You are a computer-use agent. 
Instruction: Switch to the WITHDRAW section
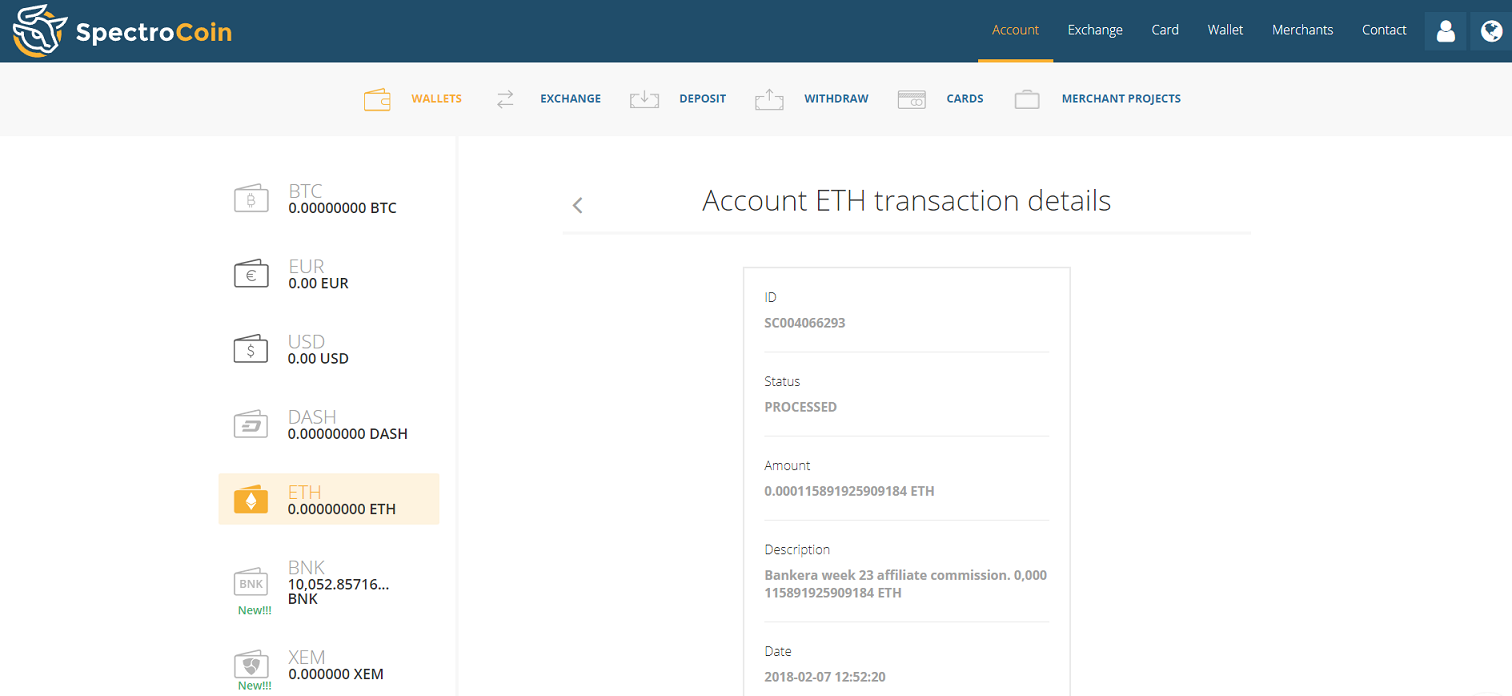(836, 99)
